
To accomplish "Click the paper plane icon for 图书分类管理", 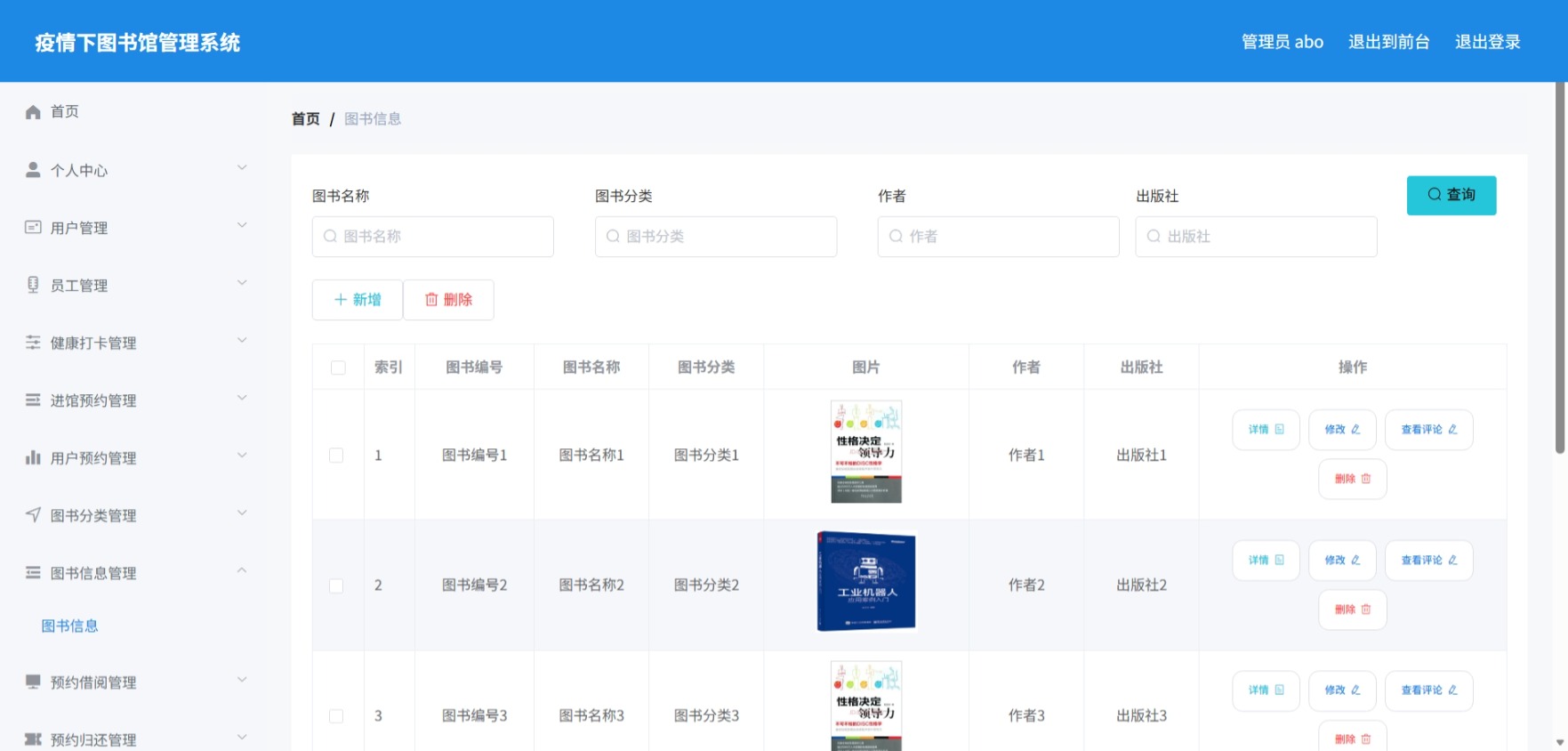I will pyautogui.click(x=33, y=514).
